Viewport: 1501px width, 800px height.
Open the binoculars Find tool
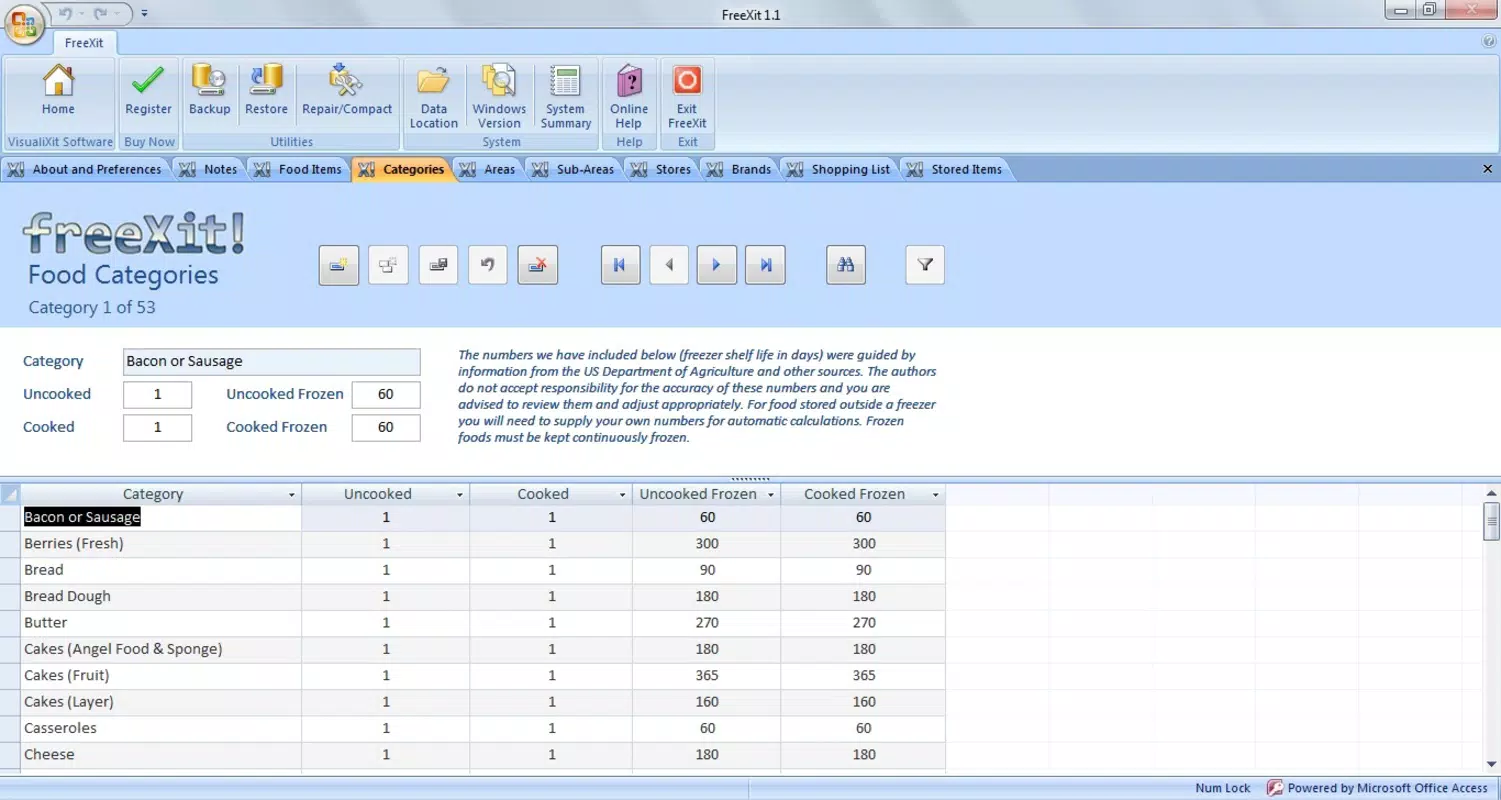tap(846, 265)
